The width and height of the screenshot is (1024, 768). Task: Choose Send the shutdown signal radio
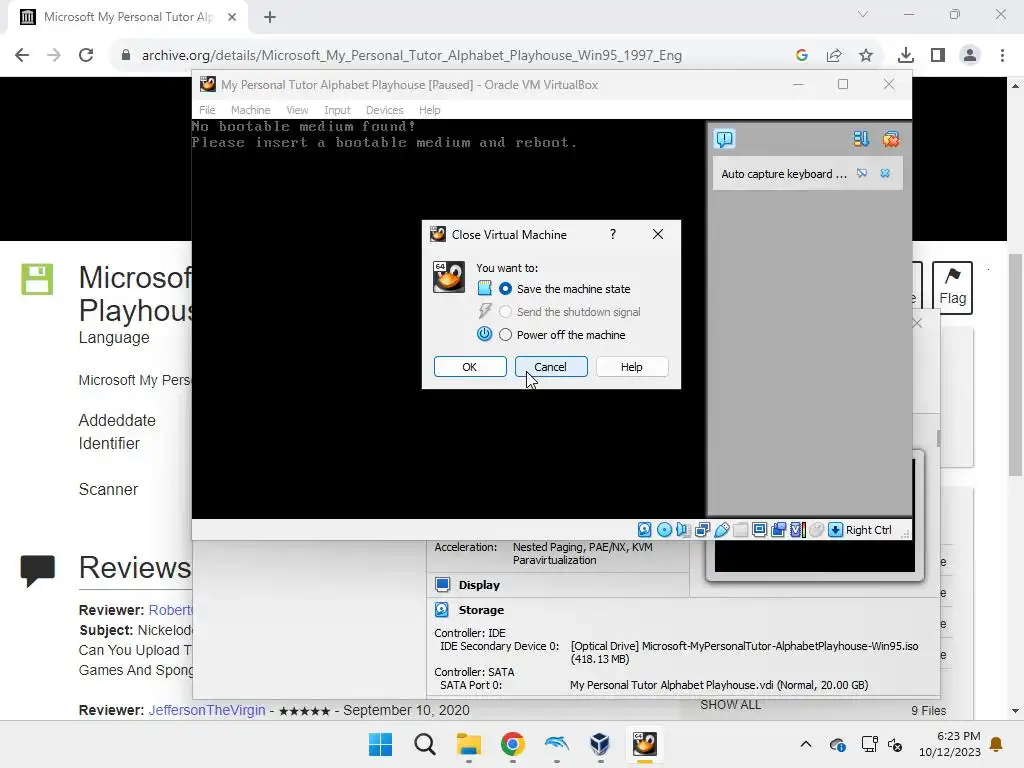click(505, 312)
